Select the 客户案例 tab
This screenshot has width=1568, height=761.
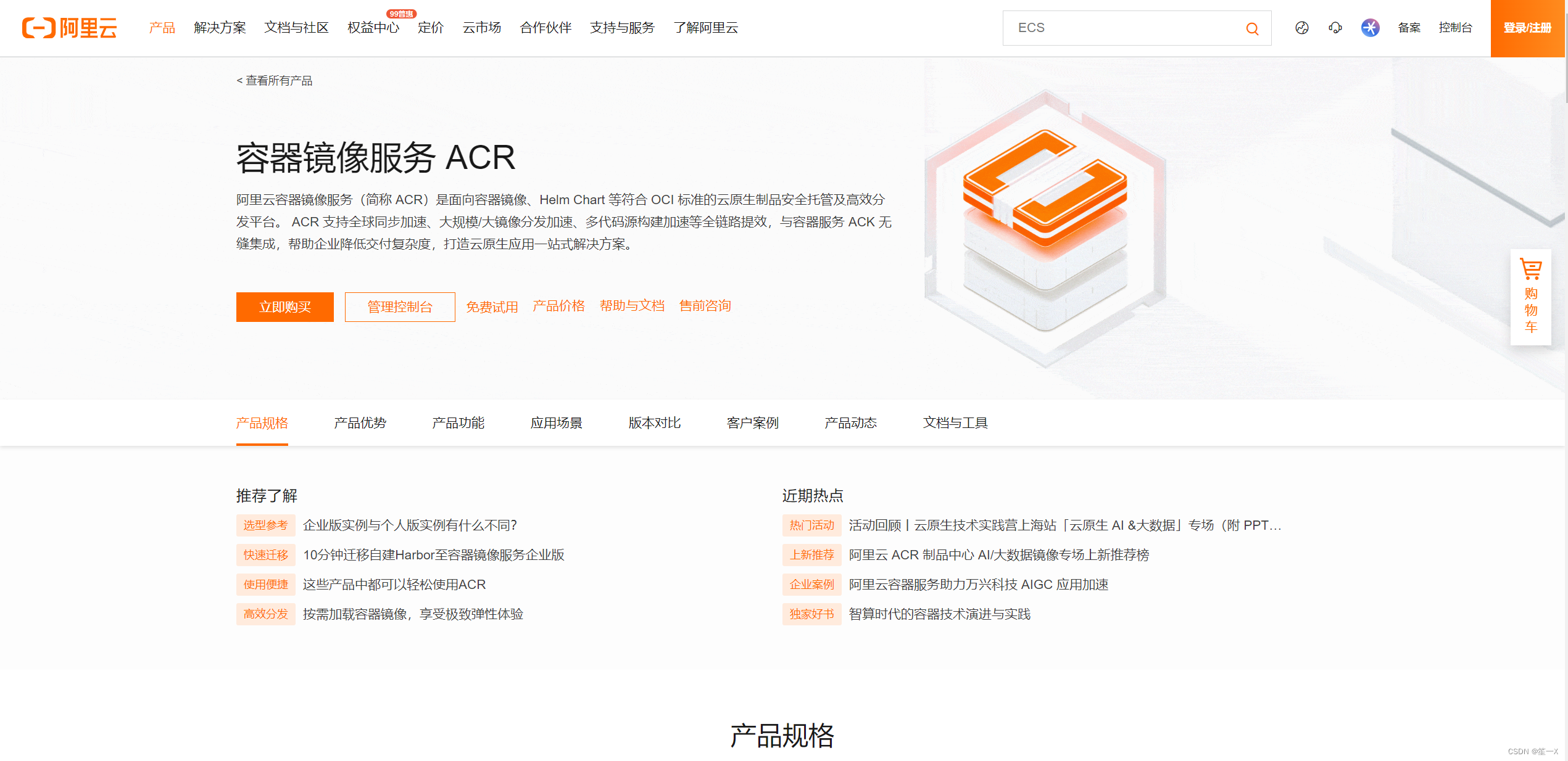tap(753, 423)
